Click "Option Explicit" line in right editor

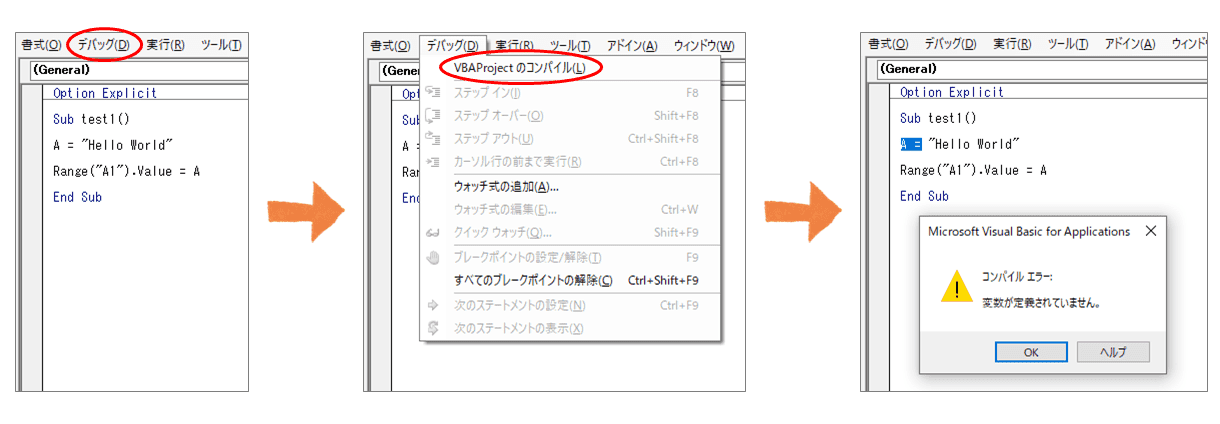click(952, 92)
